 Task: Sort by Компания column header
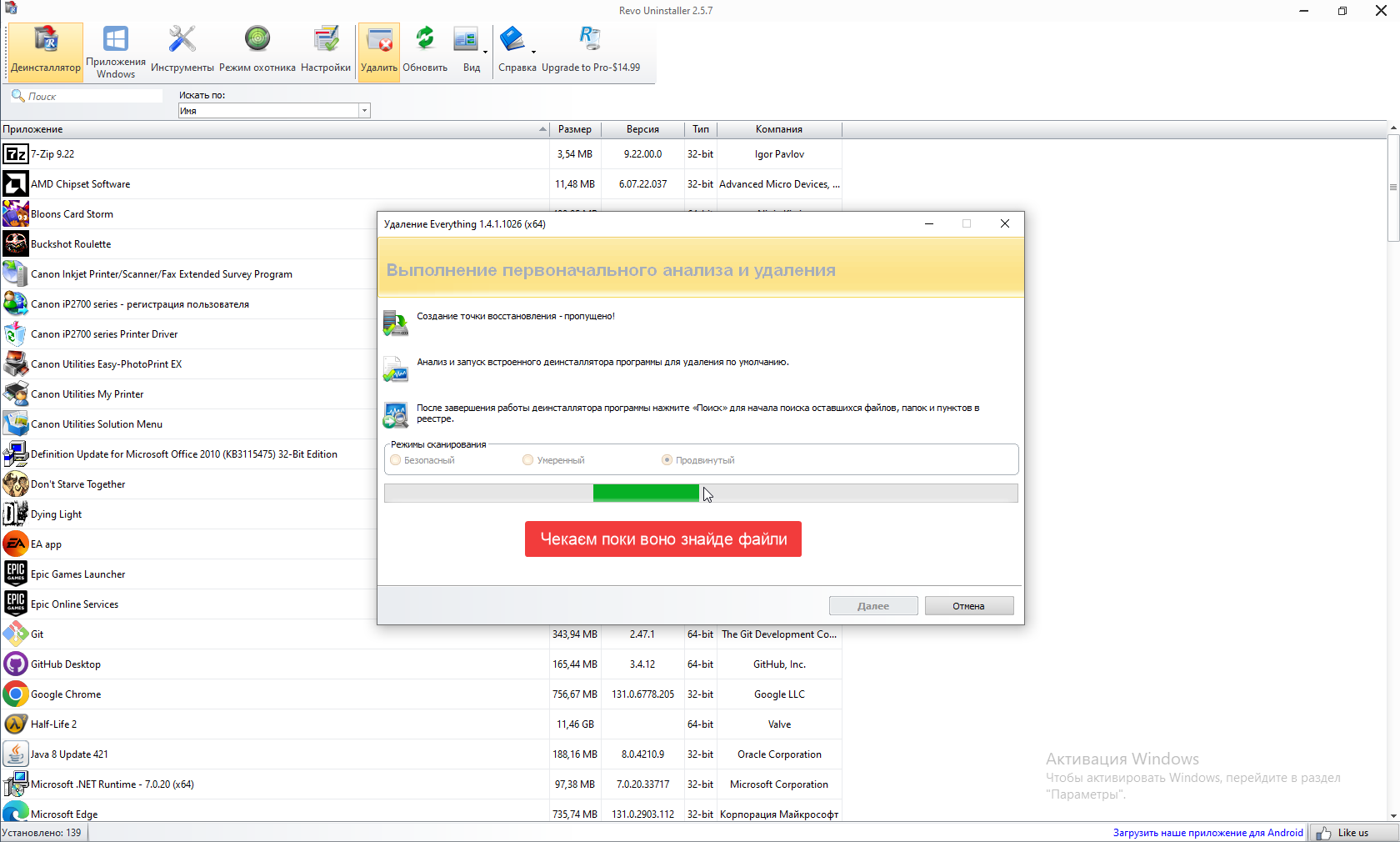(x=779, y=129)
